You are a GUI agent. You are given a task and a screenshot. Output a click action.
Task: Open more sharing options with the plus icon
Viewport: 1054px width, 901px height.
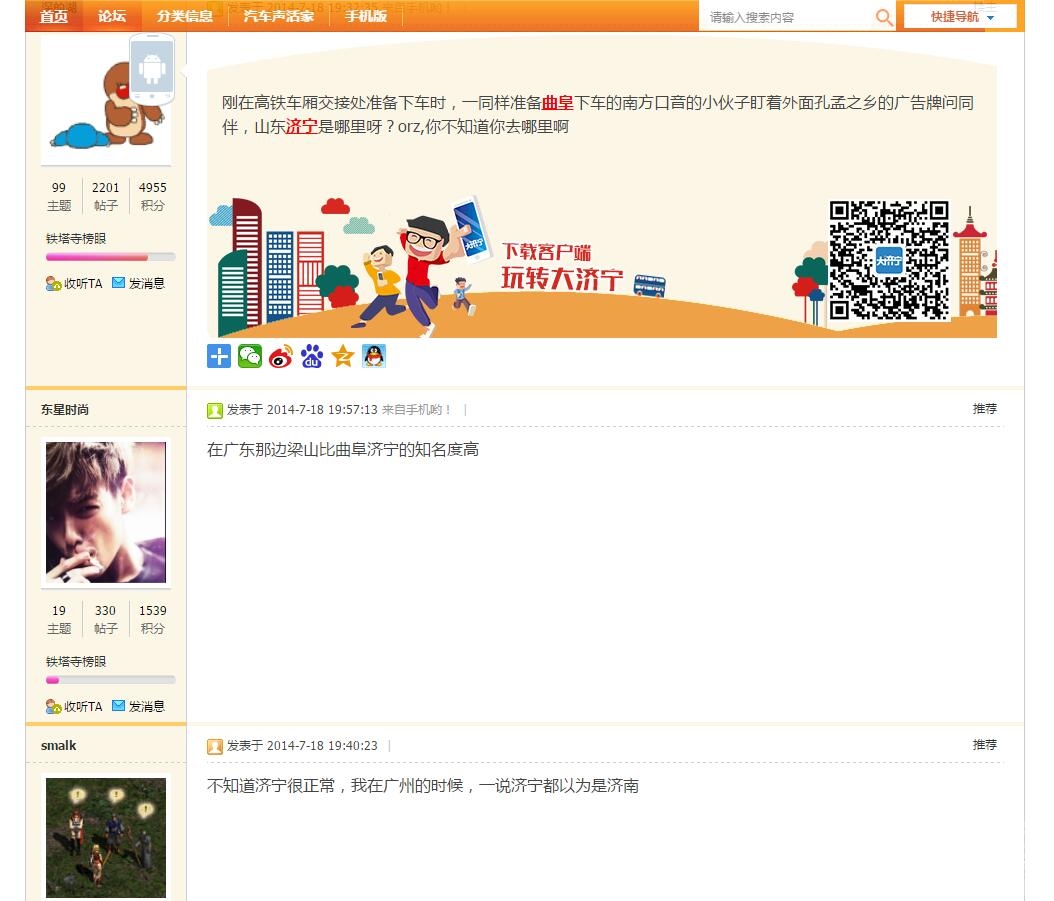pos(218,355)
